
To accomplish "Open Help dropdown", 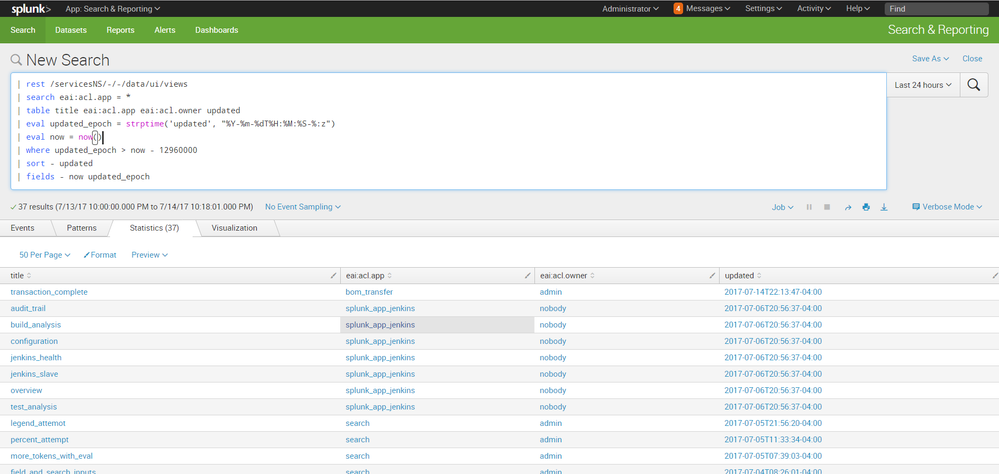I will tap(858, 9).
